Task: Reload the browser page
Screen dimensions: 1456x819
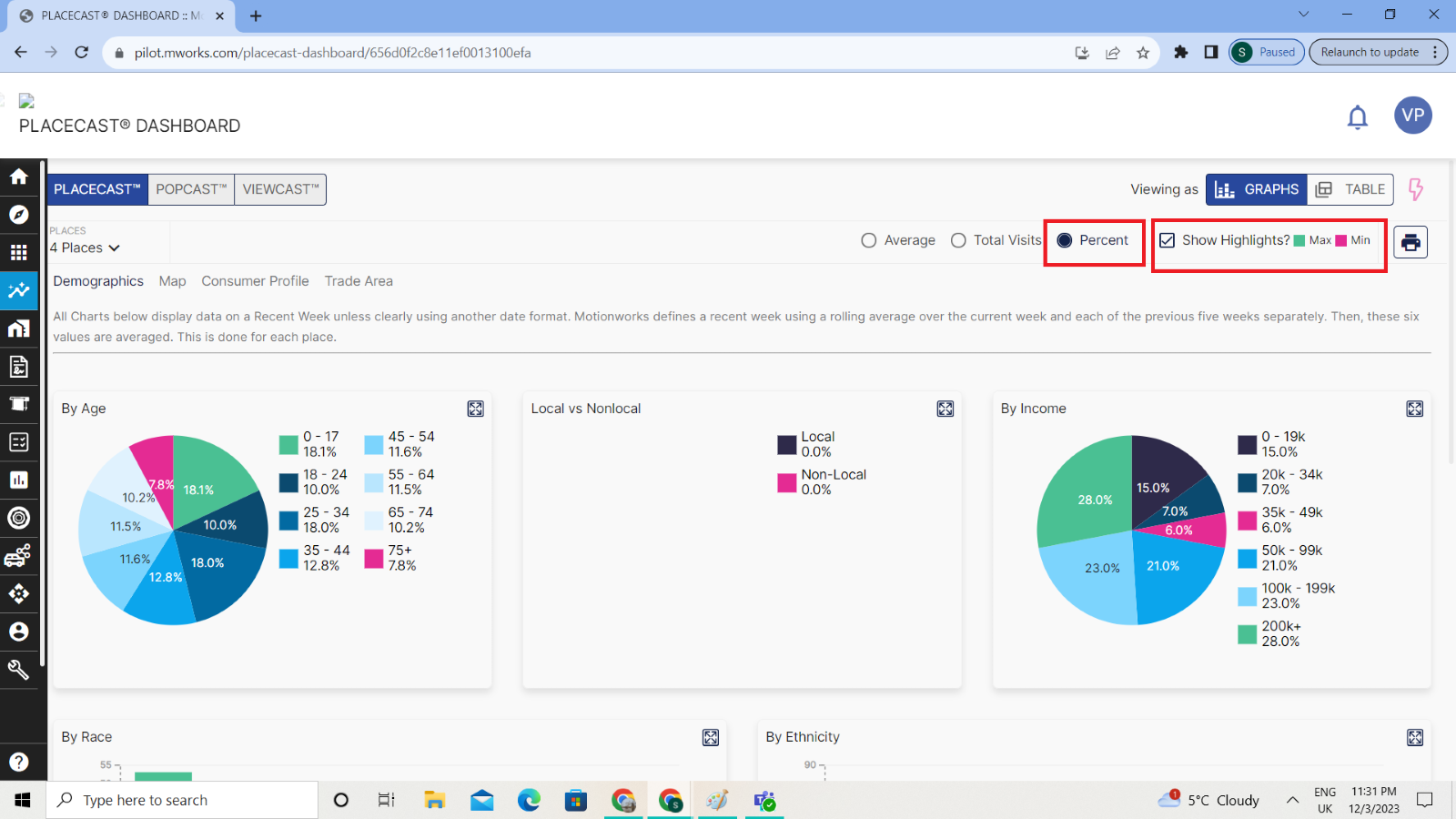Action: tap(82, 52)
